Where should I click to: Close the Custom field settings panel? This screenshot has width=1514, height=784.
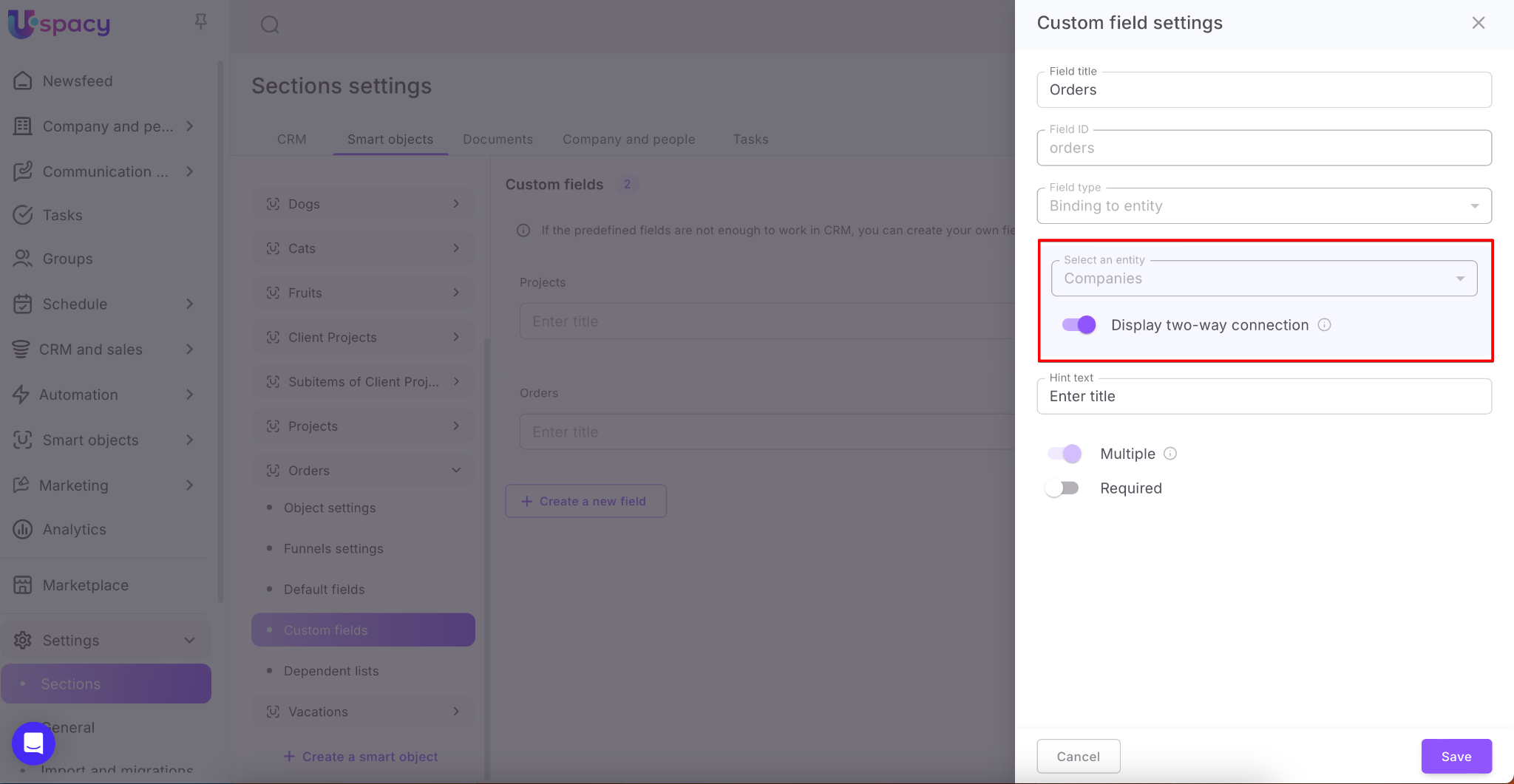(1478, 23)
